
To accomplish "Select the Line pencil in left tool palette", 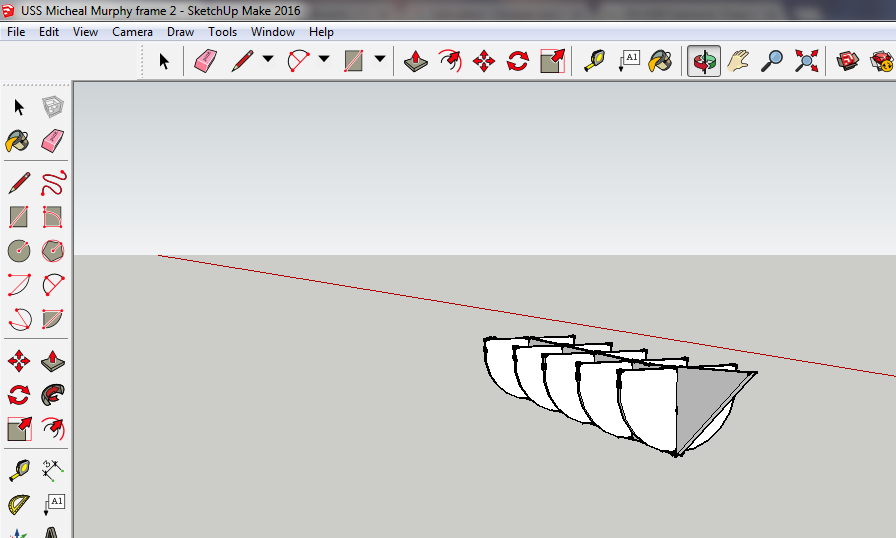I will click(19, 183).
